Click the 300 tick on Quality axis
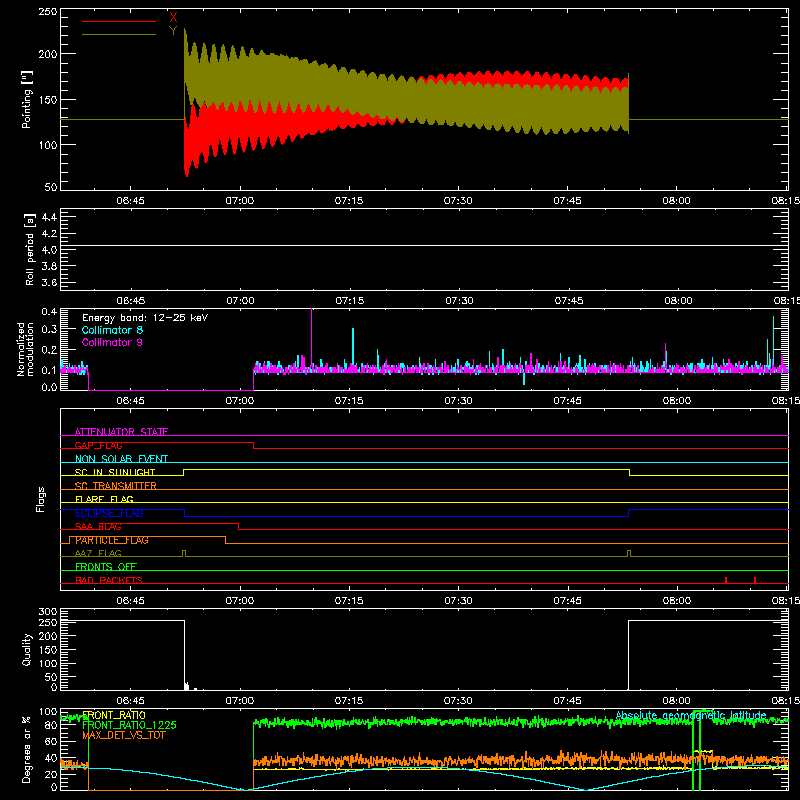The height and width of the screenshot is (800, 800). pos(48,612)
